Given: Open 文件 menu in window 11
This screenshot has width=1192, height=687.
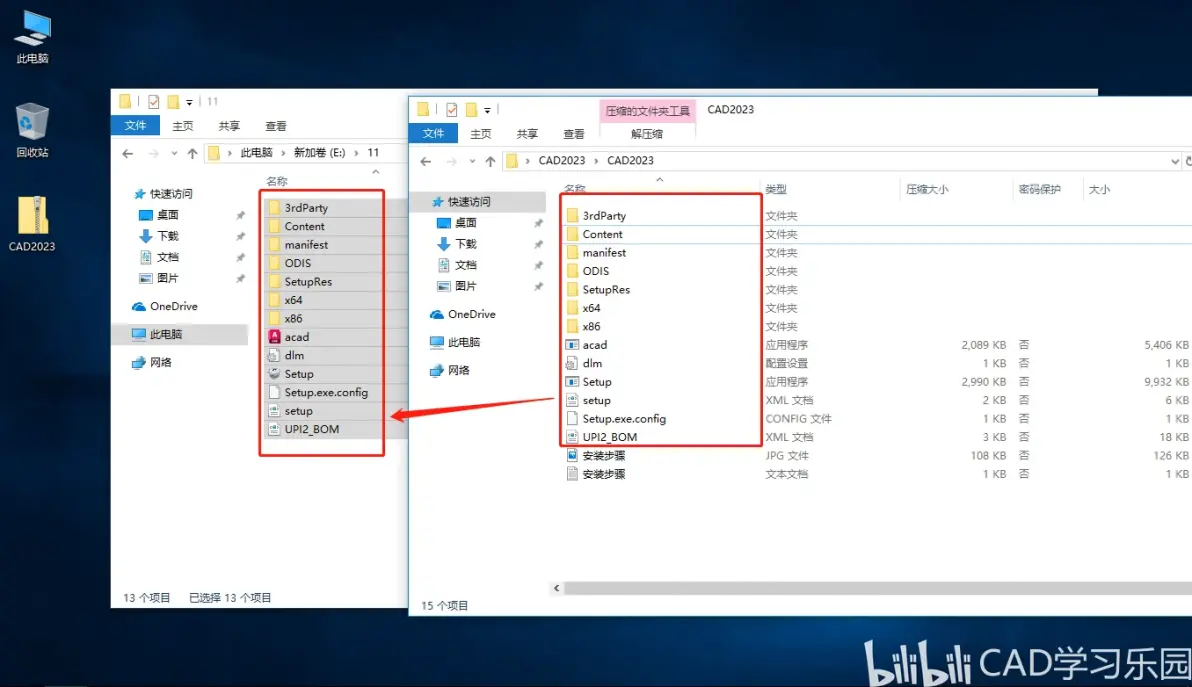Looking at the screenshot, I should click(x=135, y=125).
